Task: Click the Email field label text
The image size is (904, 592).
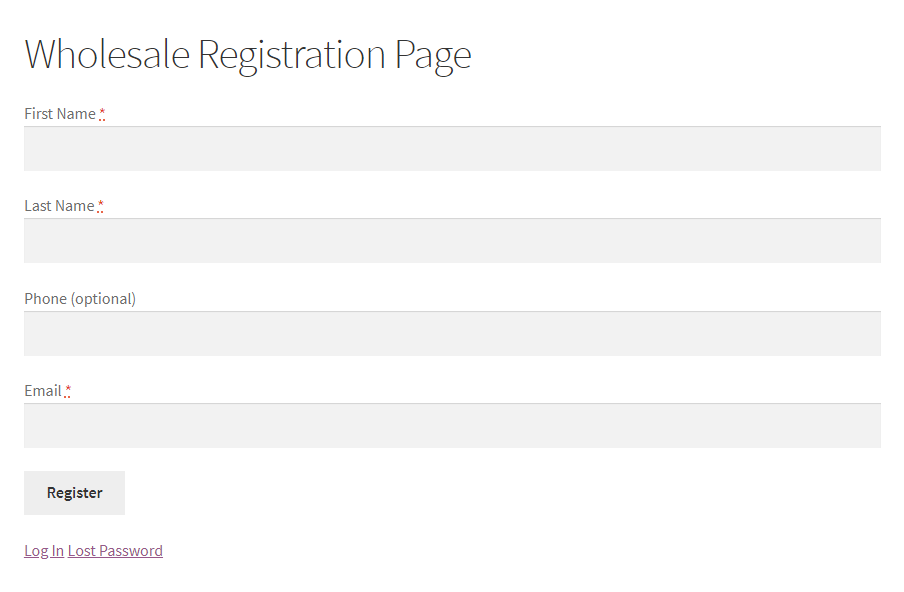Action: [x=43, y=391]
